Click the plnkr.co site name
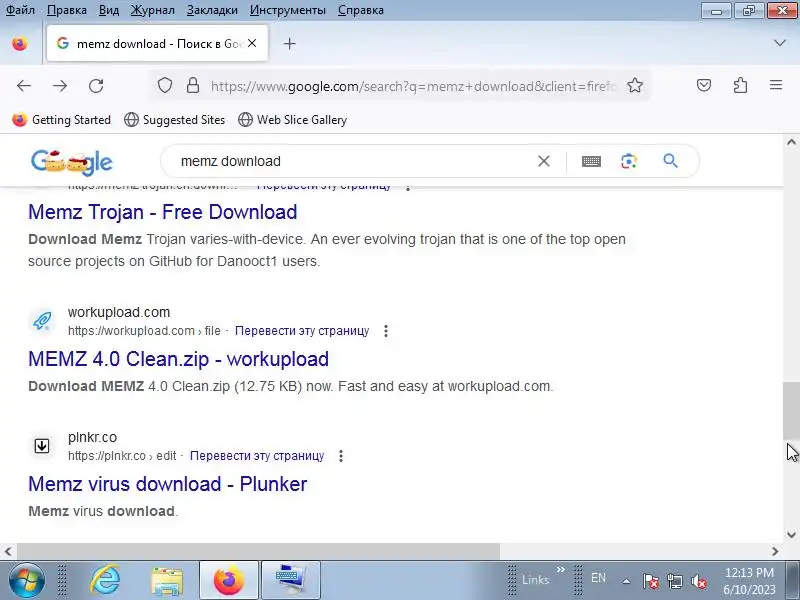This screenshot has width=800, height=600. click(x=92, y=437)
